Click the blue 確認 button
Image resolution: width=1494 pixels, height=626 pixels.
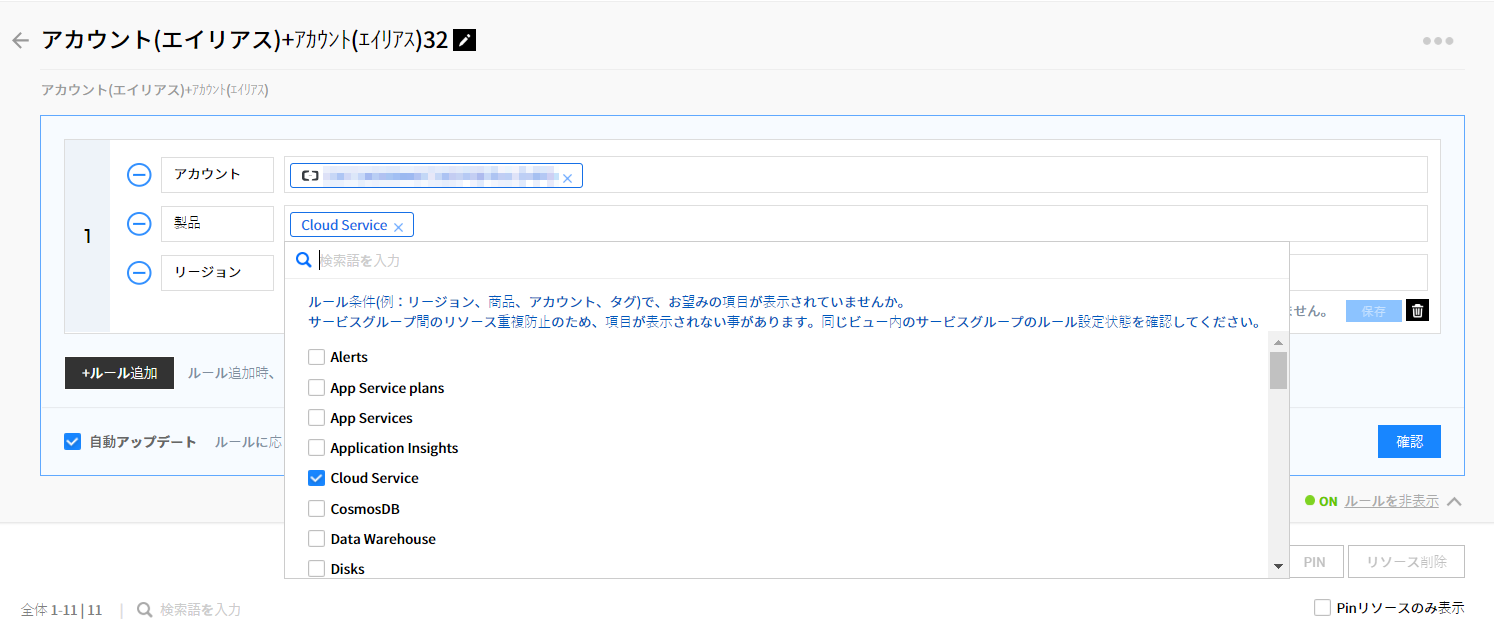pos(1408,441)
